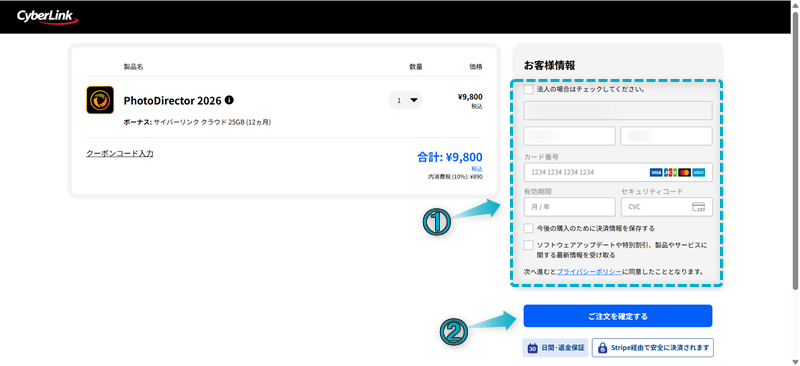Image resolution: width=800 pixels, height=366 pixels.
Task: Click the 製品名 column header
Action: [x=133, y=67]
